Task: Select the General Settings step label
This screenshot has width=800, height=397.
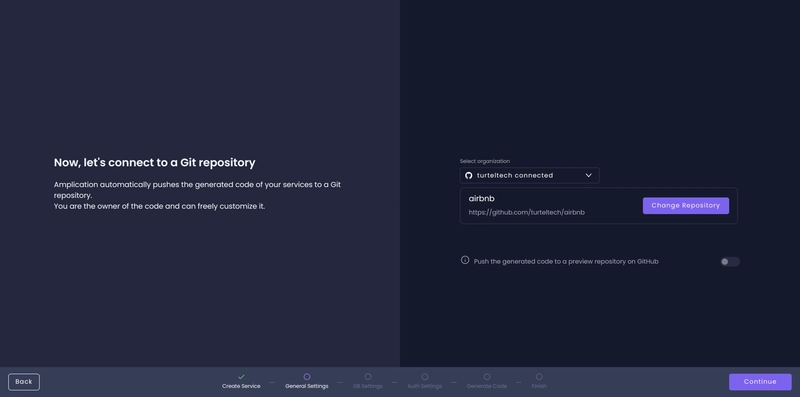Action: (x=307, y=386)
